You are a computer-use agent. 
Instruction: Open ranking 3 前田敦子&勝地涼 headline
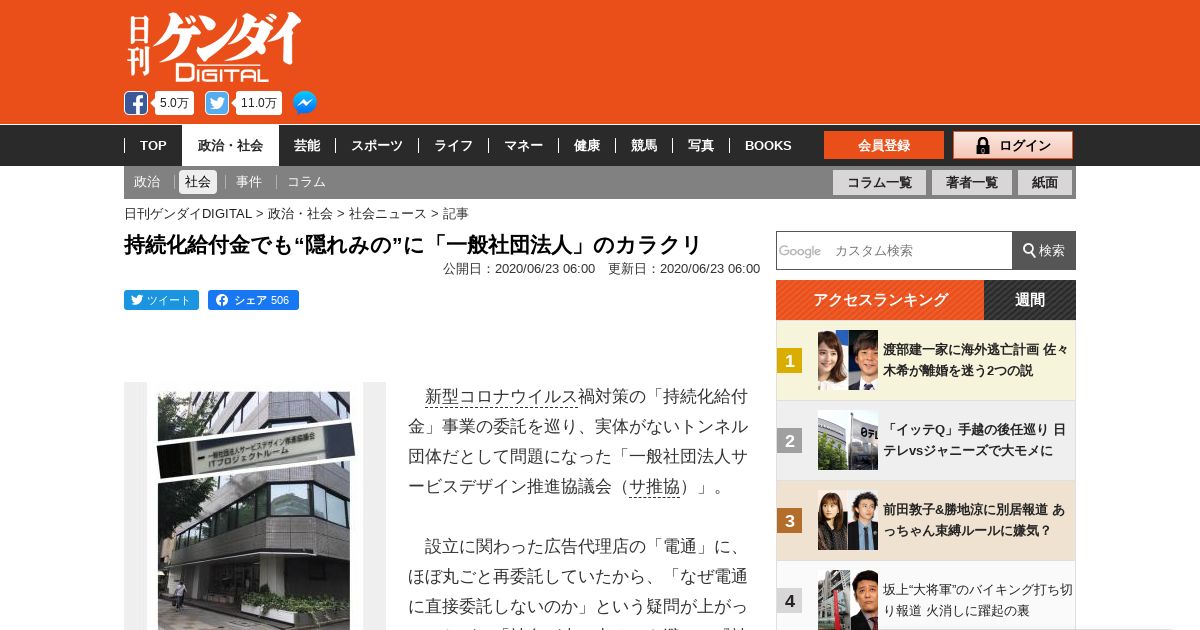coord(975,520)
